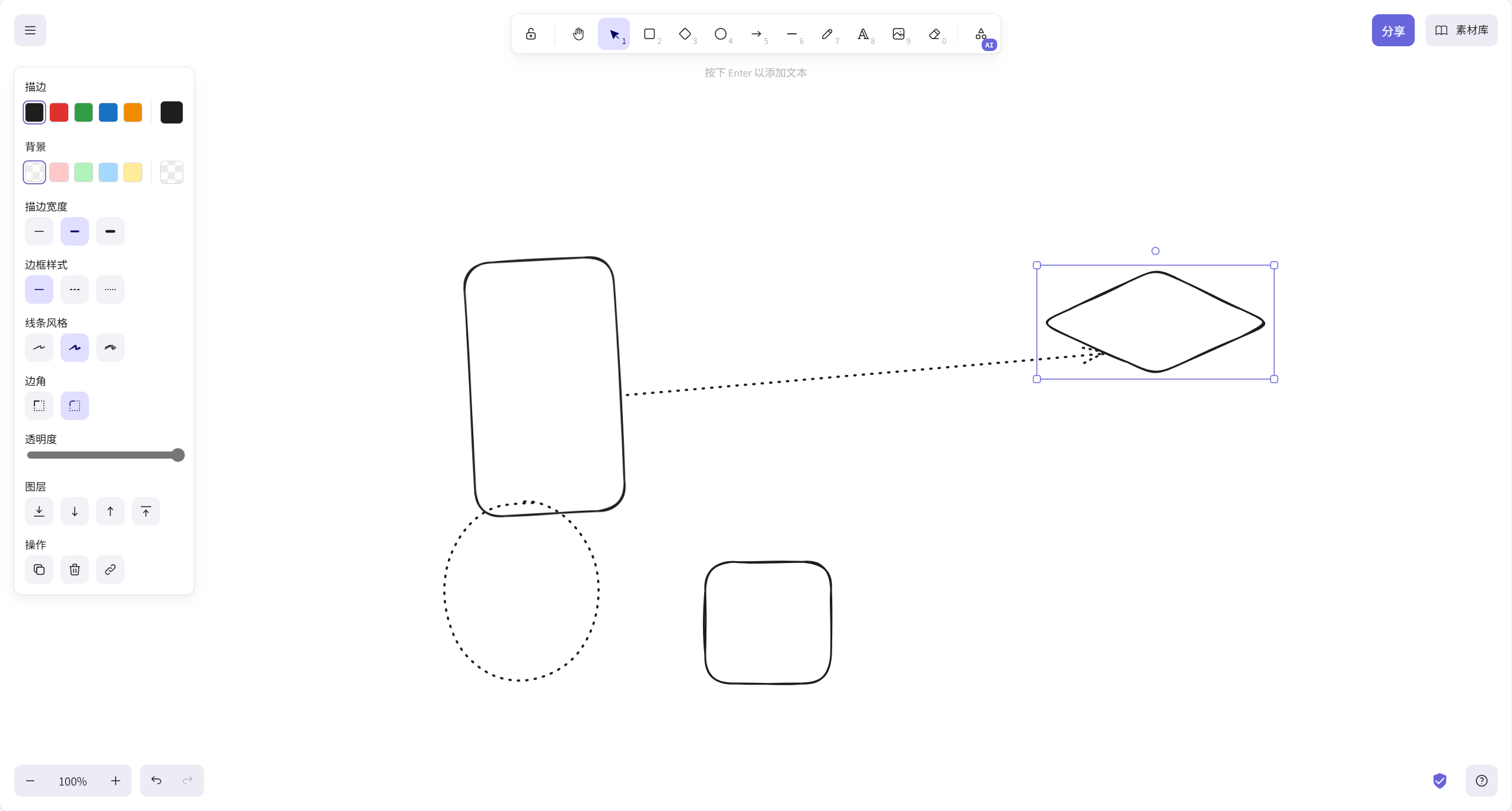Set dashed border style
Image resolution: width=1512 pixels, height=811 pixels.
click(x=75, y=290)
